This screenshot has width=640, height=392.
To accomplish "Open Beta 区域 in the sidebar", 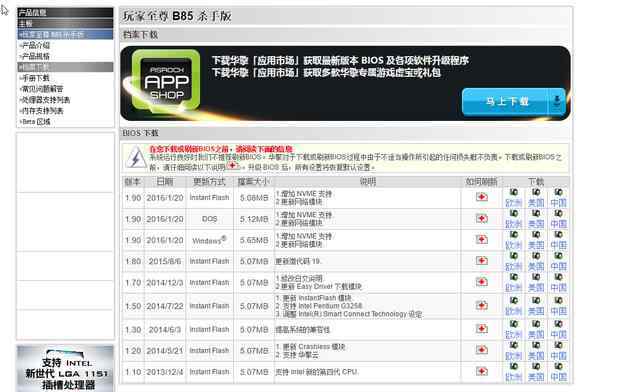I will tap(36, 122).
